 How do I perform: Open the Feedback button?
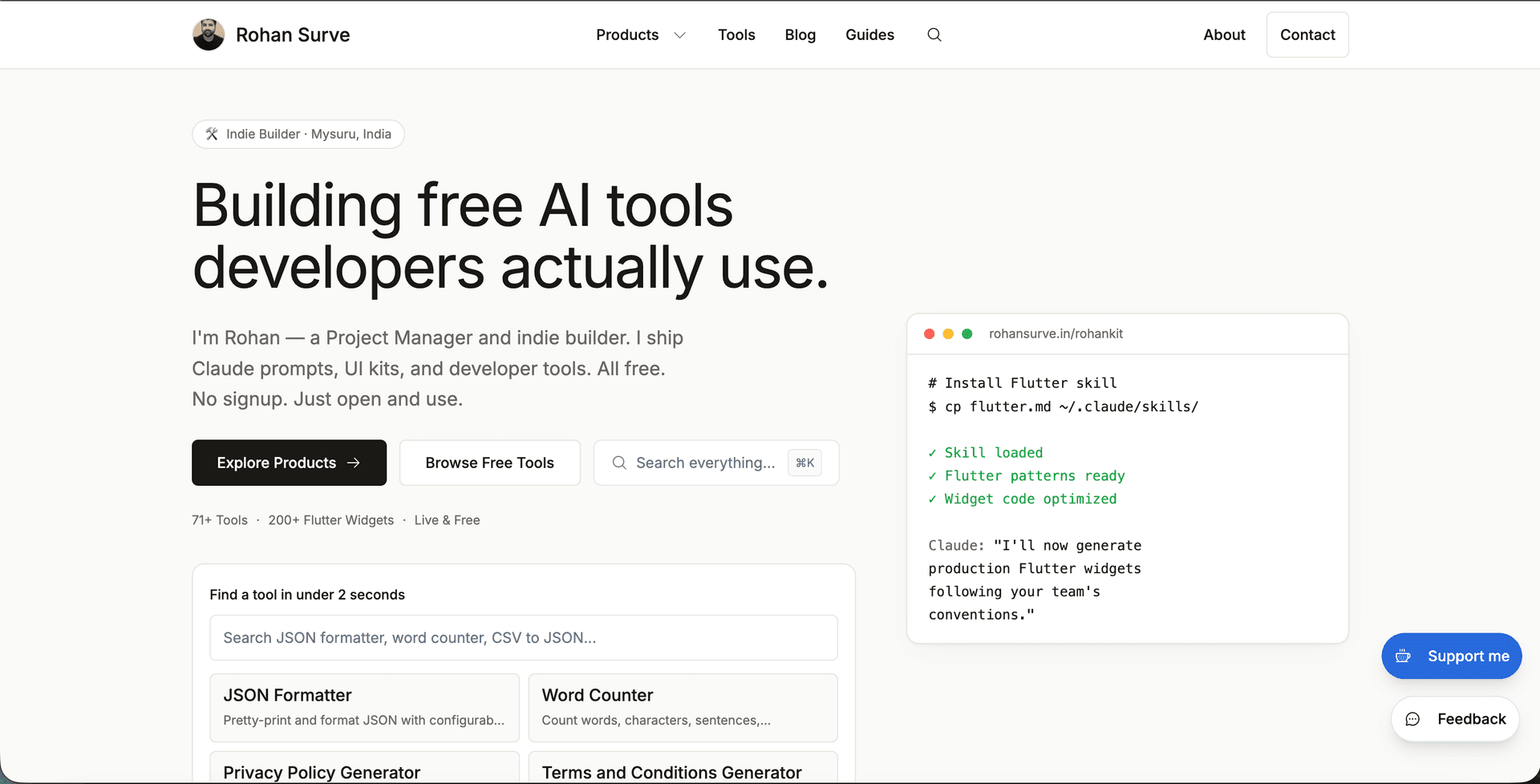point(1455,719)
